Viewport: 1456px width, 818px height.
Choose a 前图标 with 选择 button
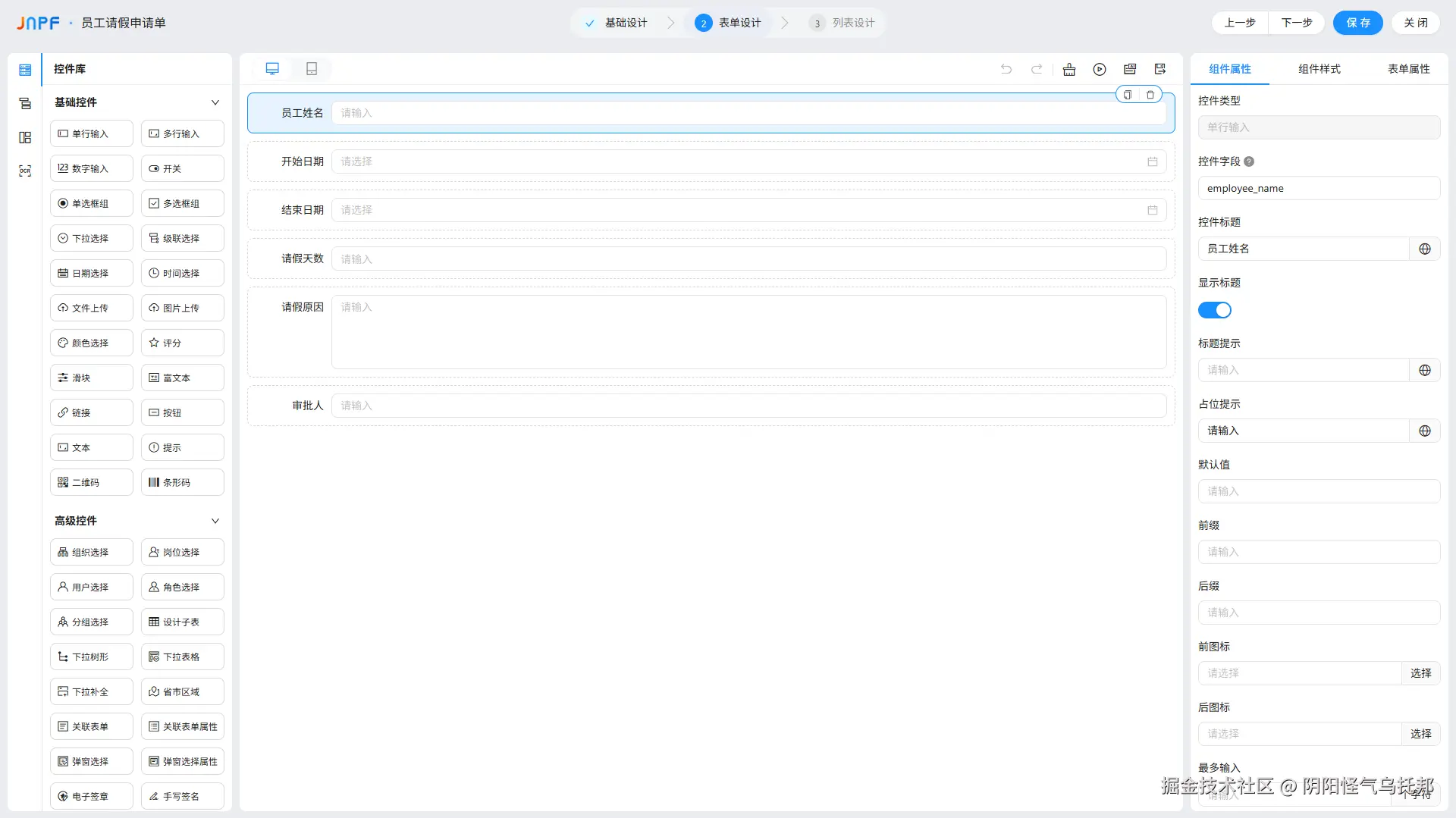(1421, 673)
